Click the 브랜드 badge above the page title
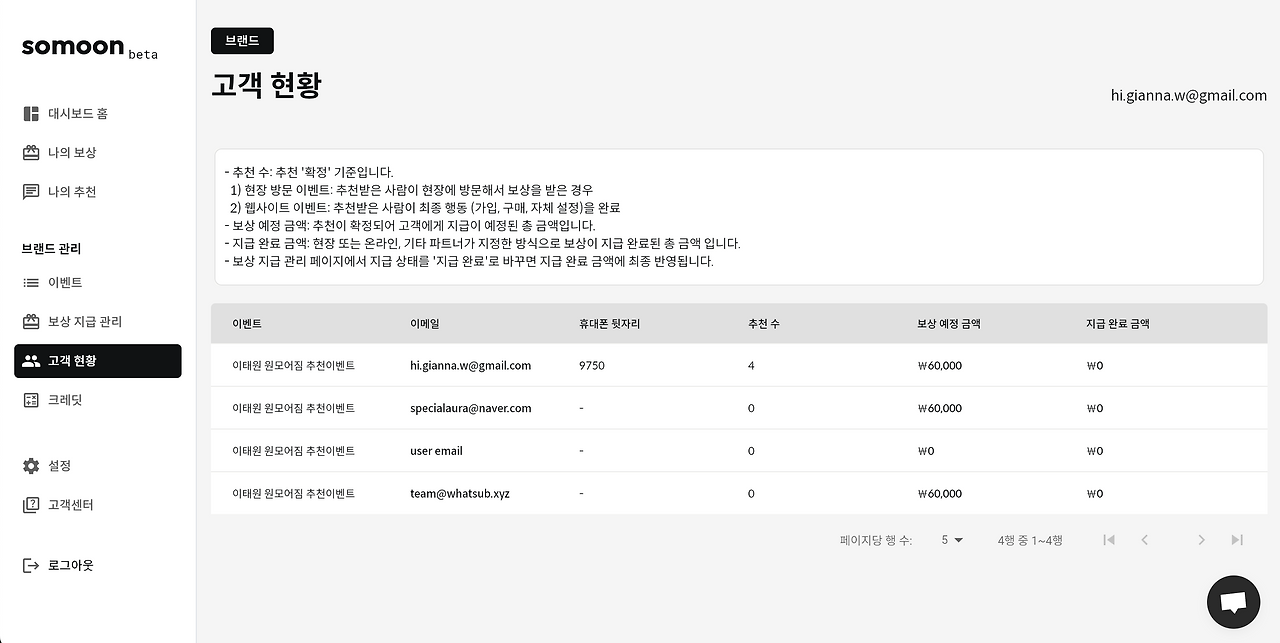 tap(242, 41)
